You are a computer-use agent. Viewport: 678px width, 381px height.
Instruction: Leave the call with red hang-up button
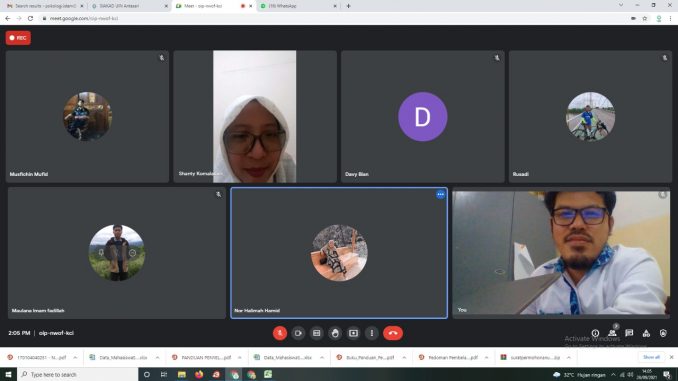click(x=393, y=333)
